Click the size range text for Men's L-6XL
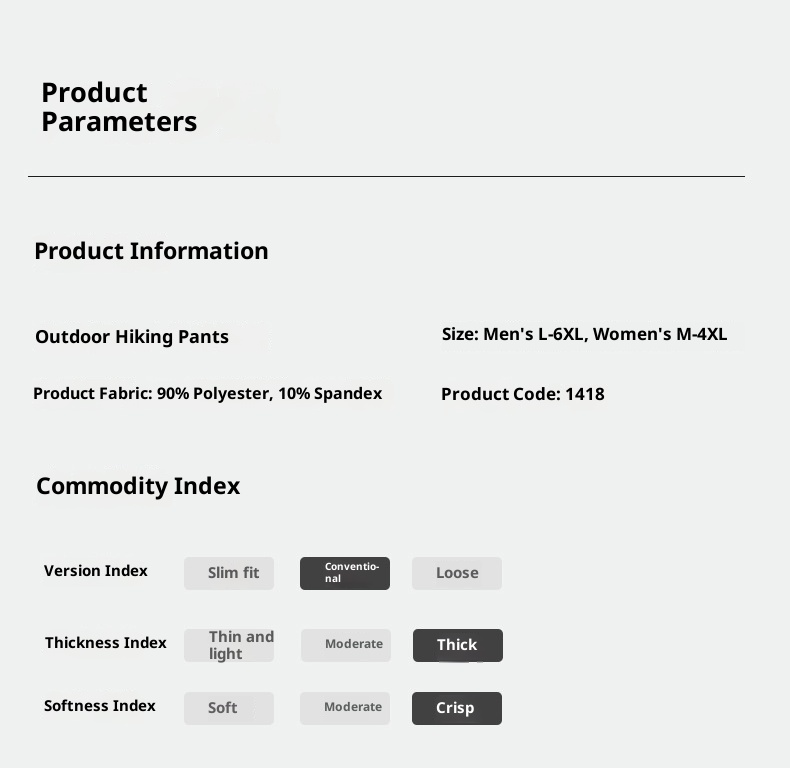The image size is (790, 768). pyautogui.click(x=584, y=334)
